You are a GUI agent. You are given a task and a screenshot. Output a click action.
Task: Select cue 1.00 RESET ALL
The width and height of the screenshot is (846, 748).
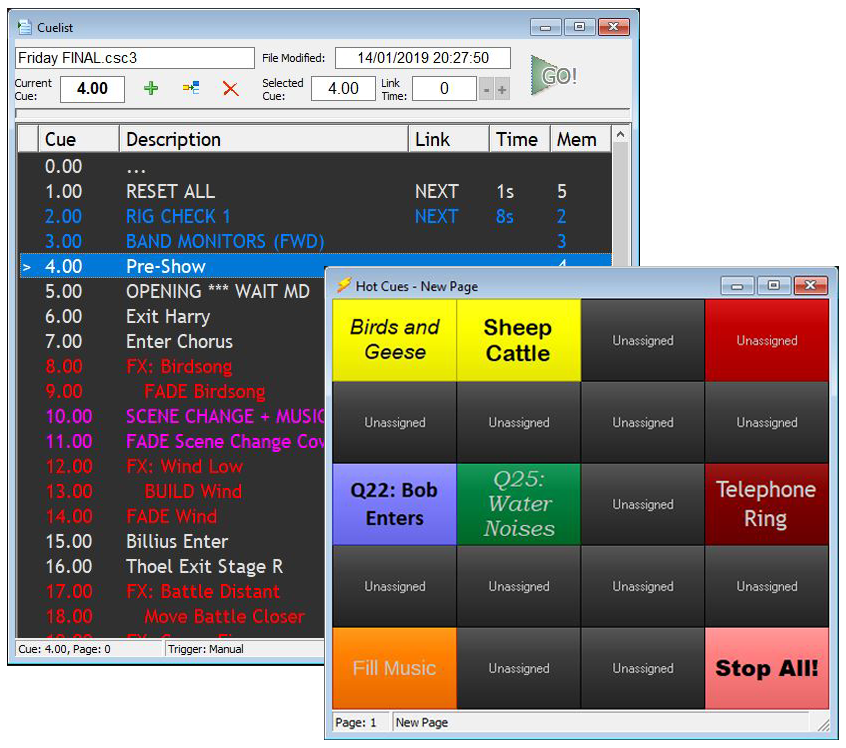180,191
